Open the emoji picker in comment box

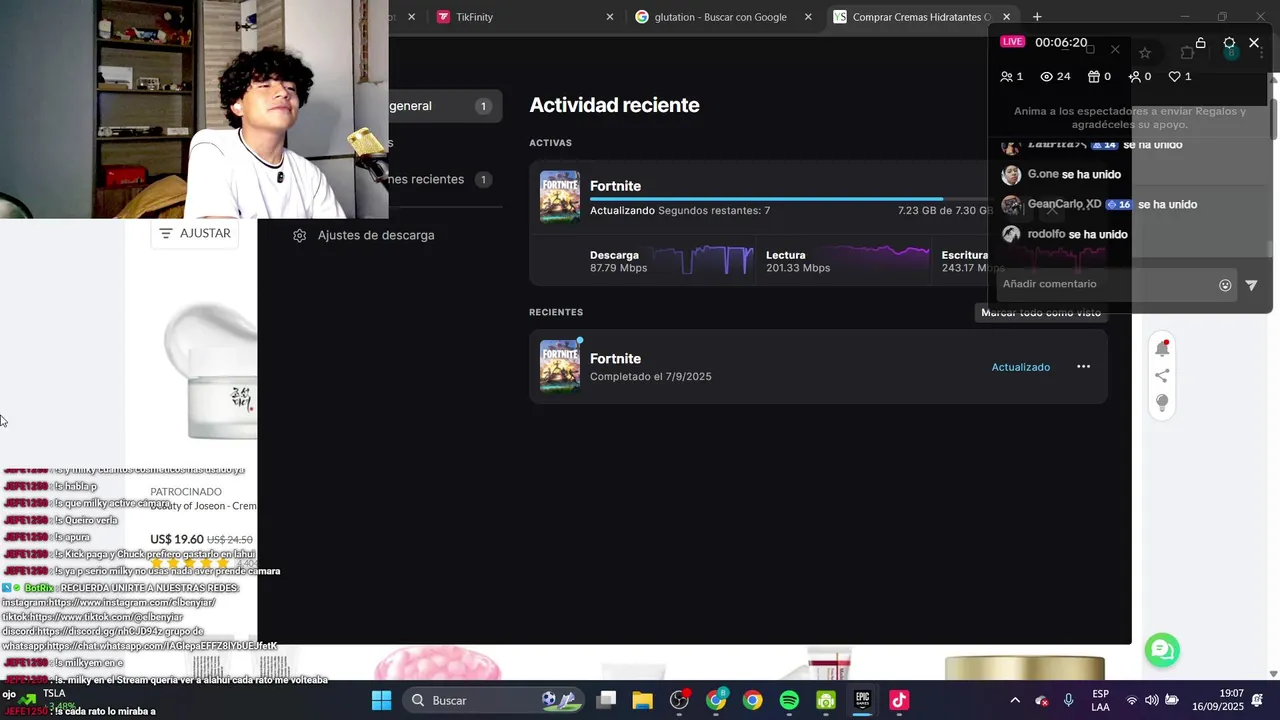(x=1225, y=285)
